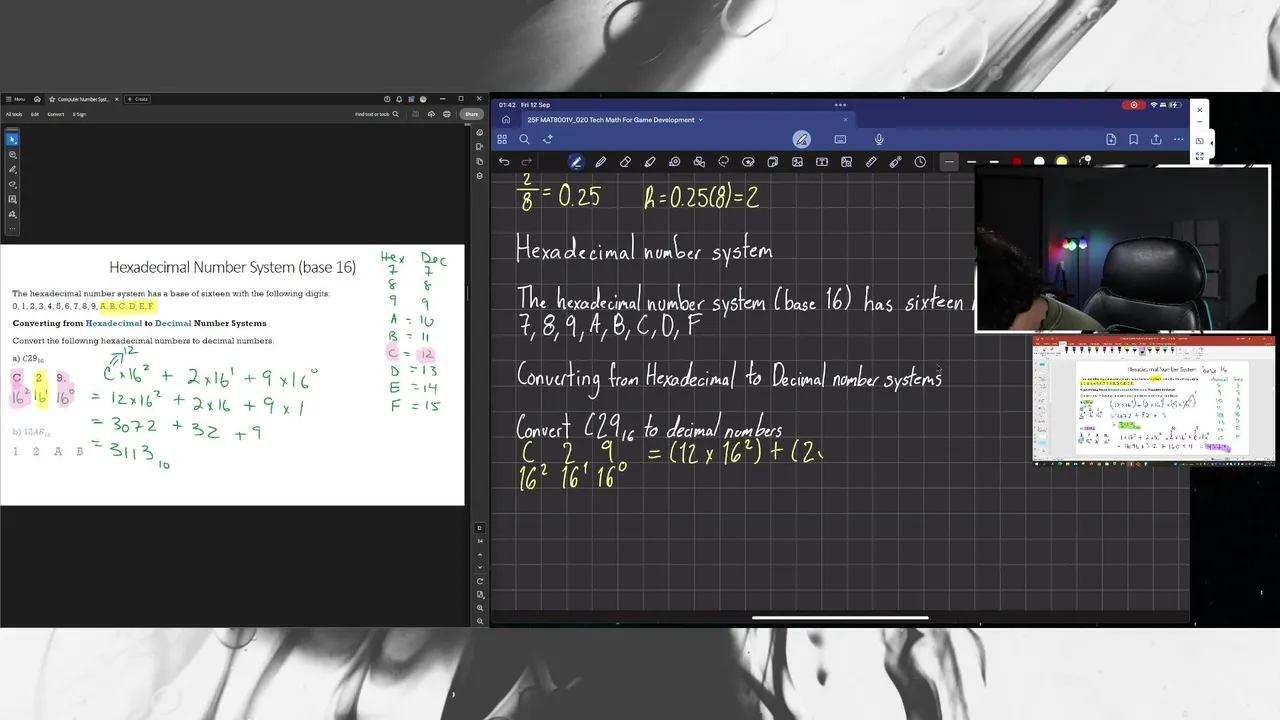Bookmark the current notebook page
The image size is (1280, 720).
(1134, 139)
